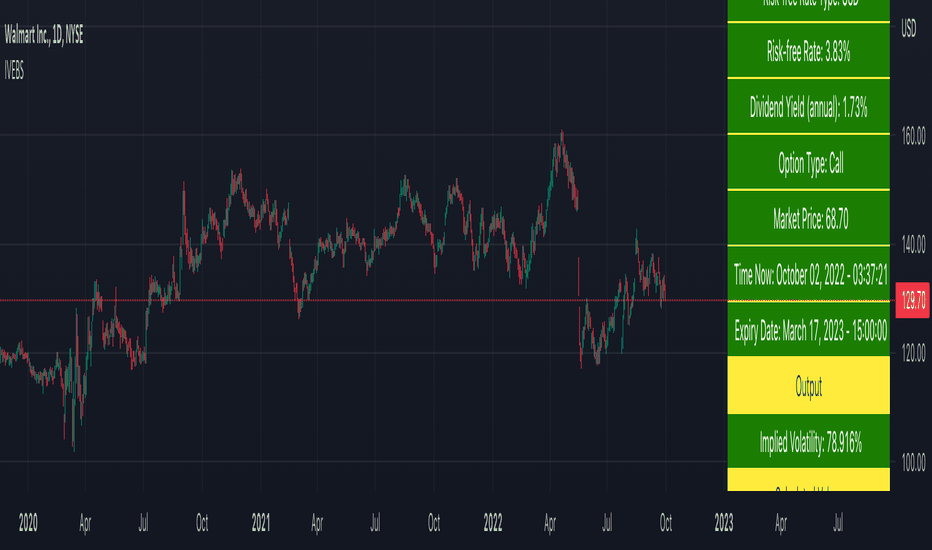
Task: Click the 100.00 price axis label
Action: point(913,462)
